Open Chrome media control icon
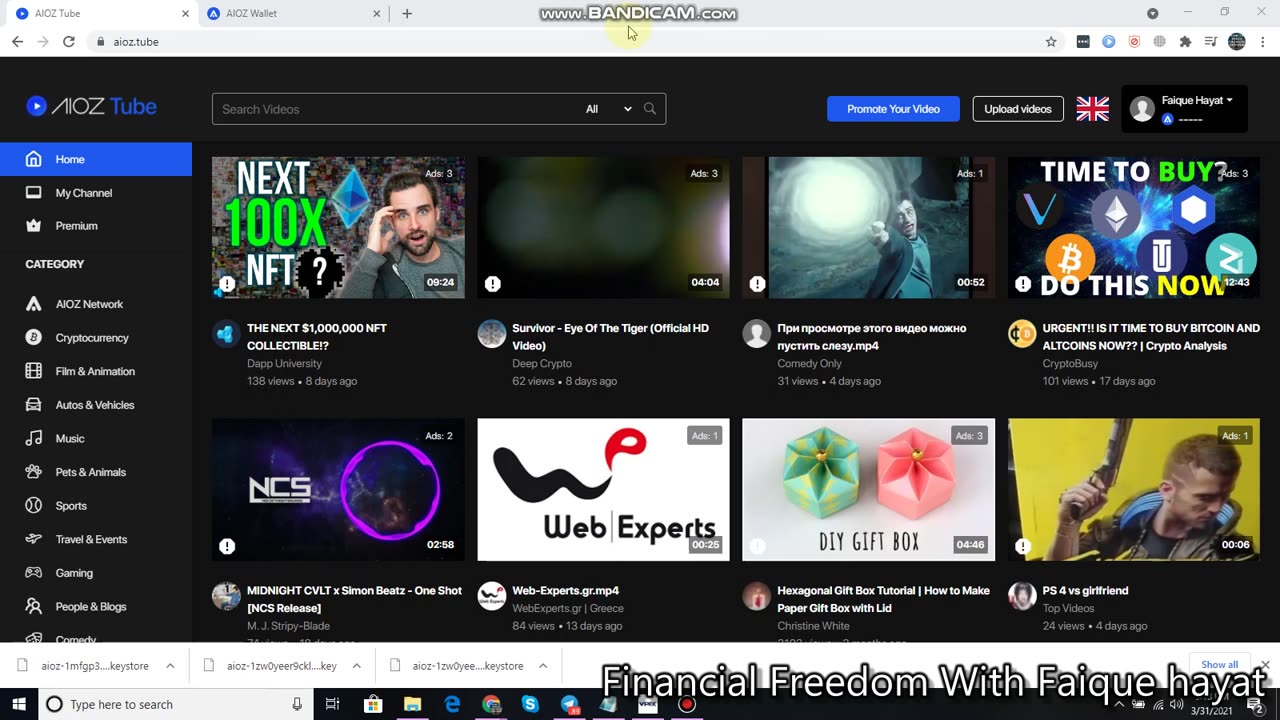This screenshot has height=720, width=1280. point(1211,42)
